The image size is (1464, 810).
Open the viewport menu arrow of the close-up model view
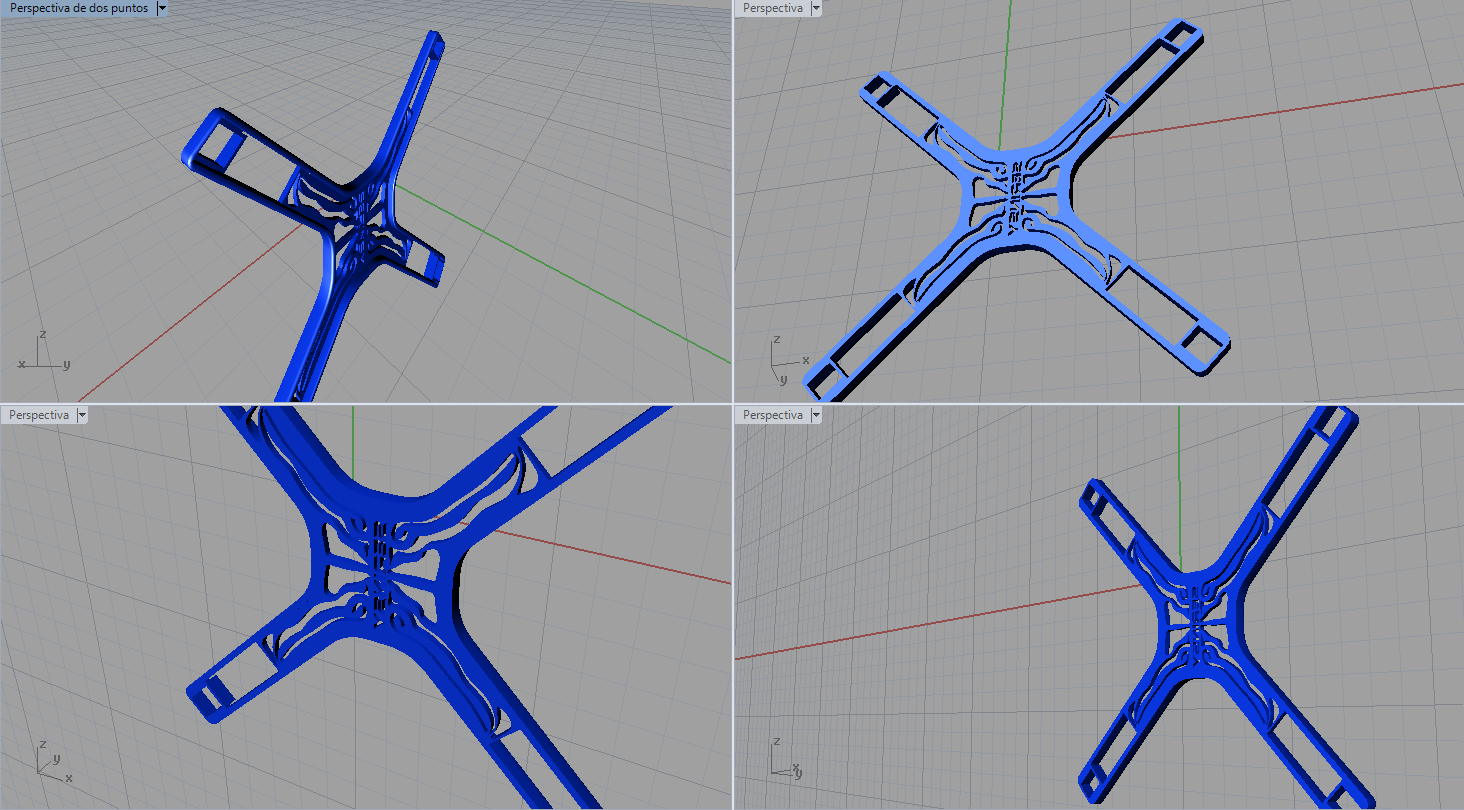tap(82, 414)
